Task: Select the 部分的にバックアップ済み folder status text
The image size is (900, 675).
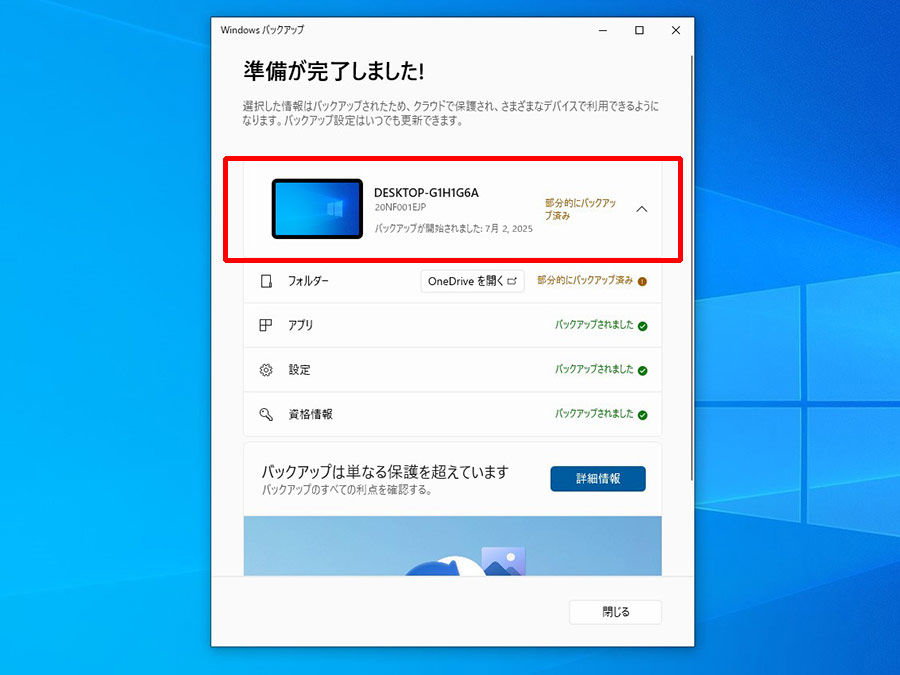Action: 585,280
